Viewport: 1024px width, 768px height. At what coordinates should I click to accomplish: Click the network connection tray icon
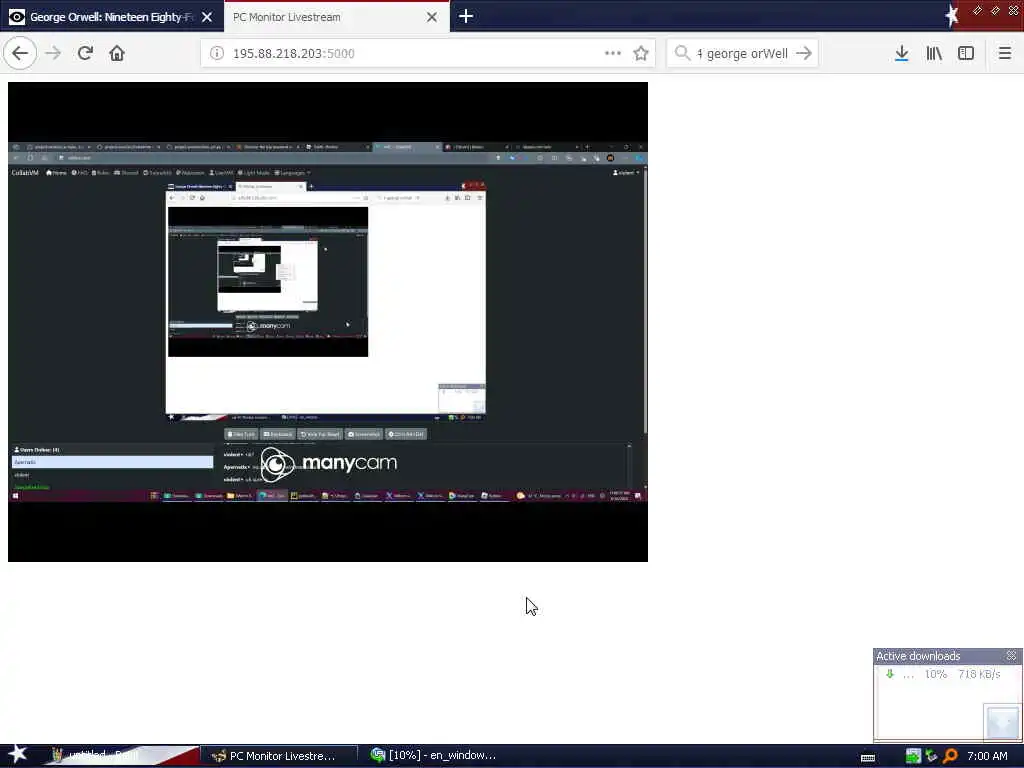[931, 756]
